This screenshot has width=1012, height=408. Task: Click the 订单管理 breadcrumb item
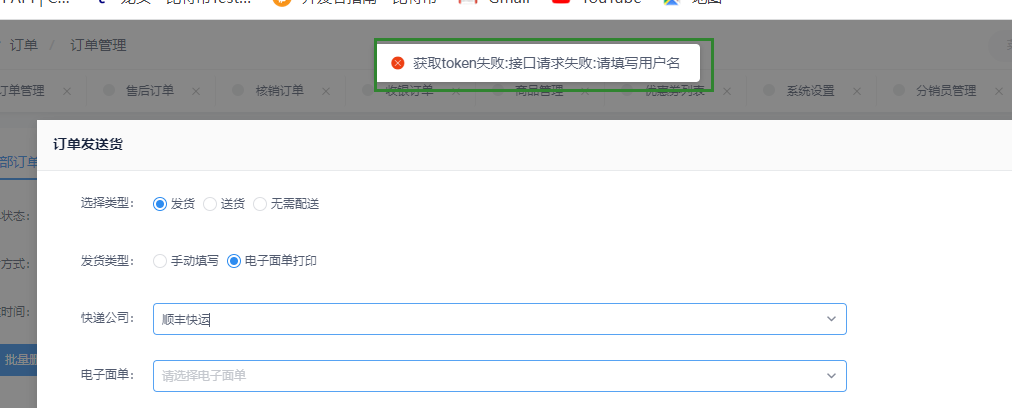pyautogui.click(x=98, y=45)
